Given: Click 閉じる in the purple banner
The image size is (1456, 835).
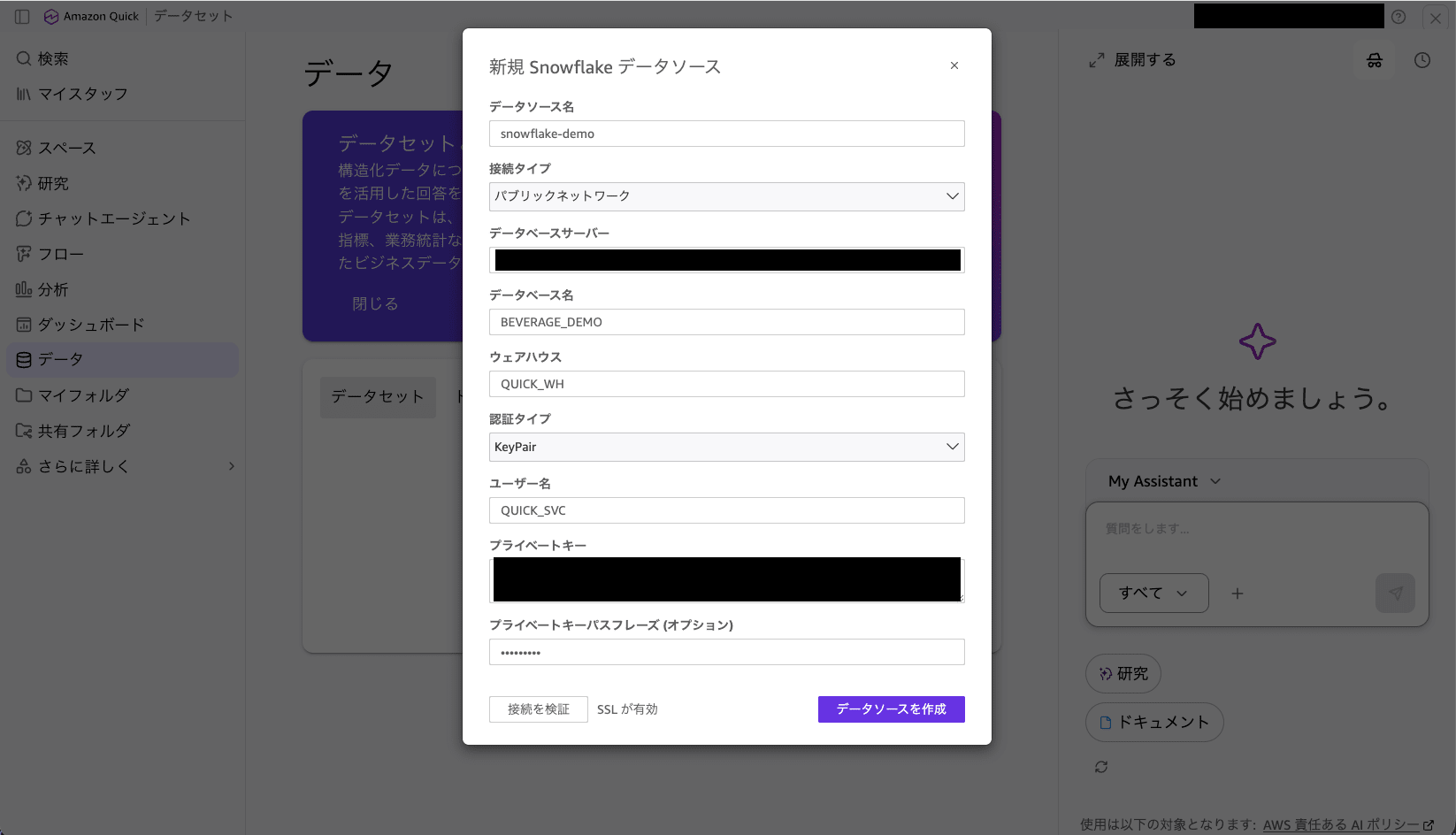Looking at the screenshot, I should click(x=376, y=303).
